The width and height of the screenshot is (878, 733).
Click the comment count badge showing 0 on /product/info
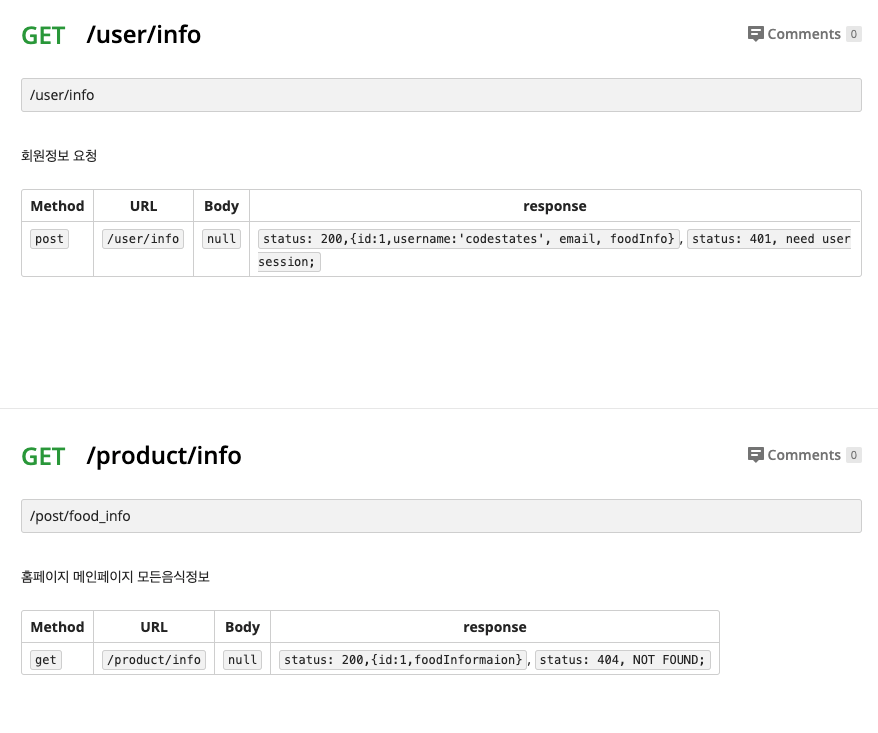[x=853, y=455]
